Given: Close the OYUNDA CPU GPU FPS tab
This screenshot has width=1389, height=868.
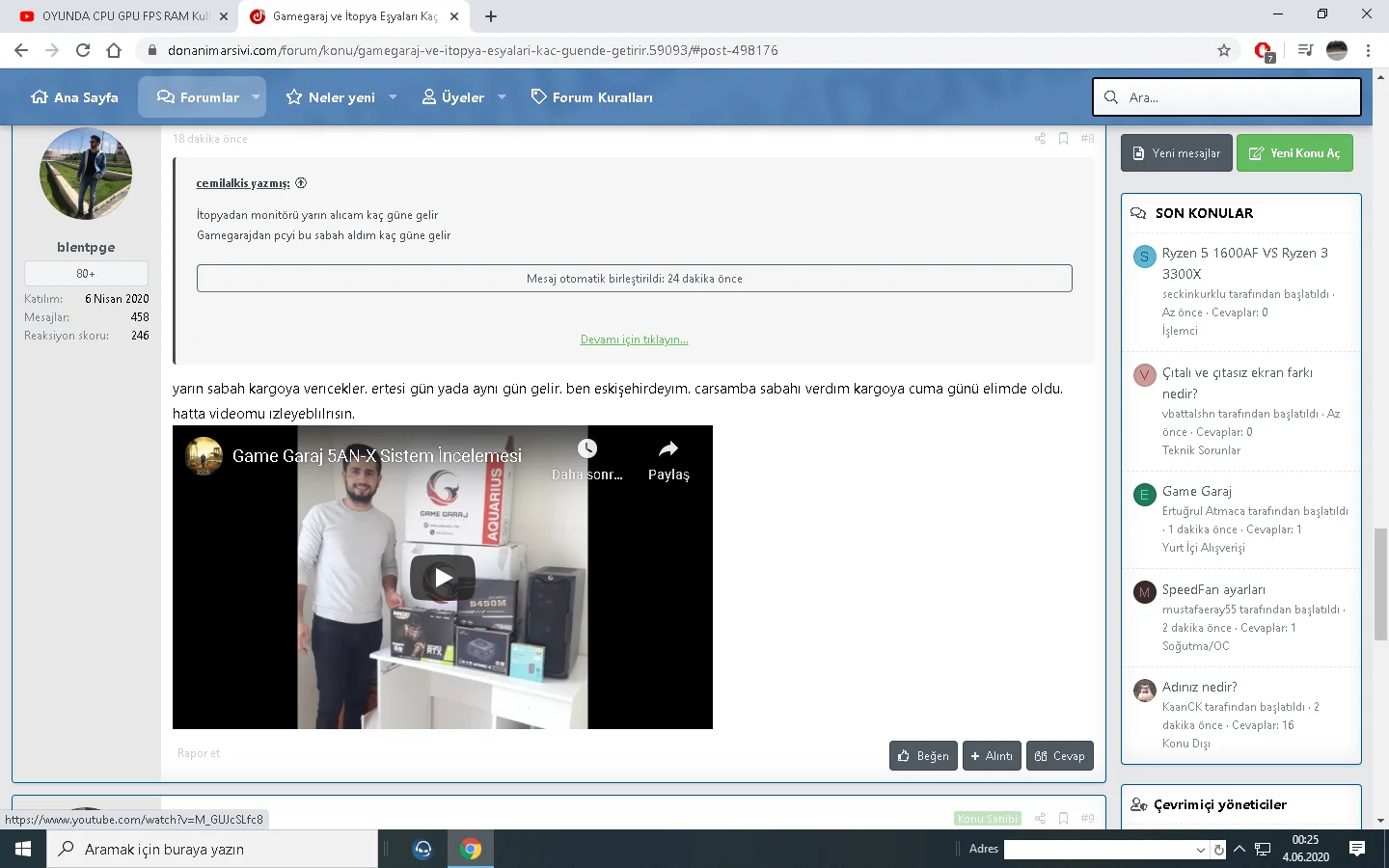Looking at the screenshot, I should [x=223, y=16].
